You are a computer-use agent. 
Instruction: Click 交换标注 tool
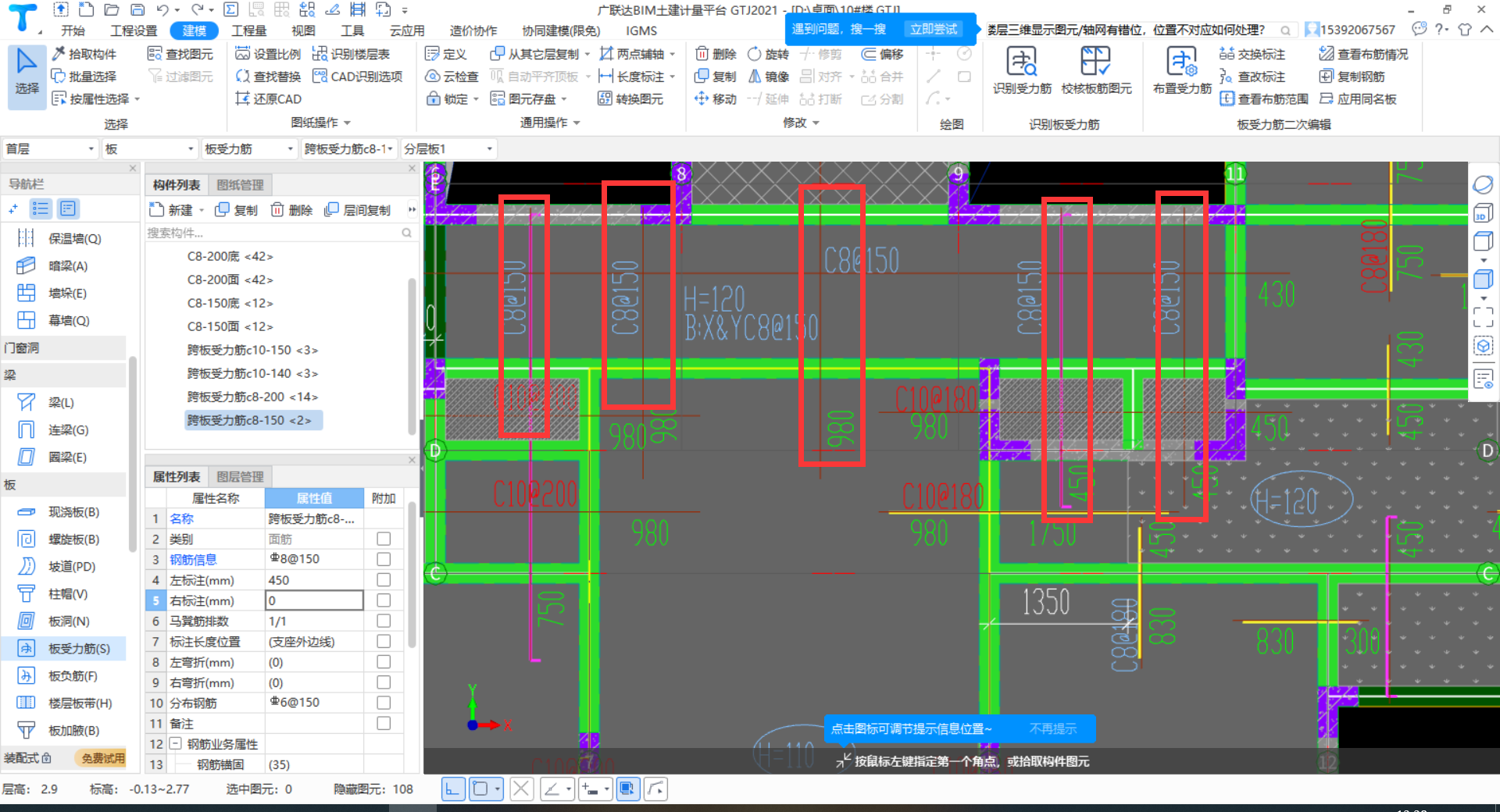[1252, 54]
